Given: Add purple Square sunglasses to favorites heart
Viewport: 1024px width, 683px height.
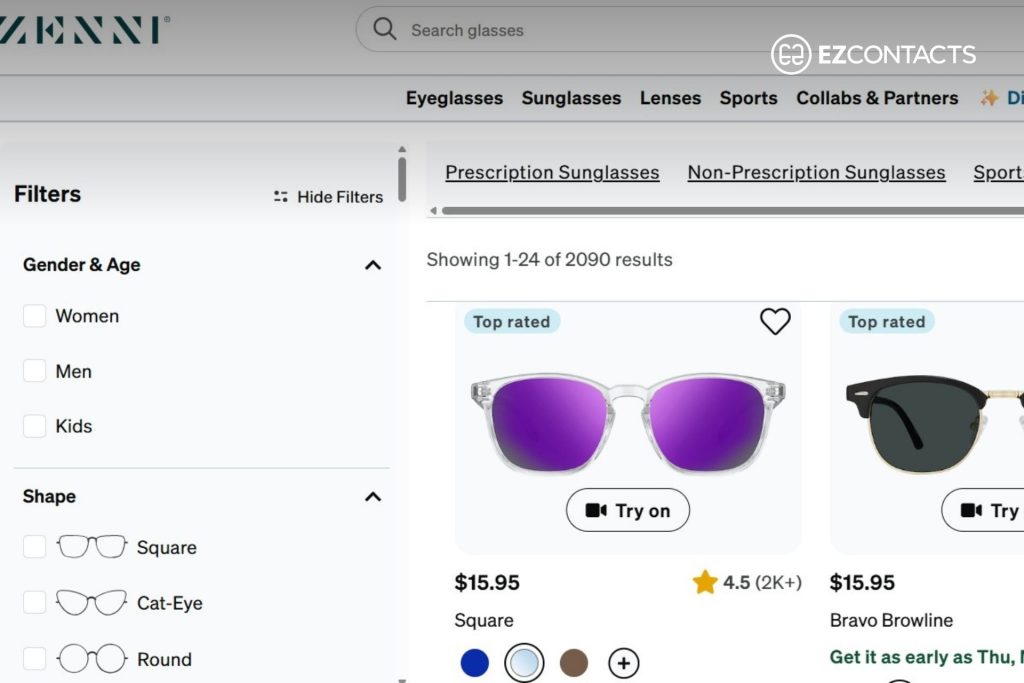Looking at the screenshot, I should 775,321.
